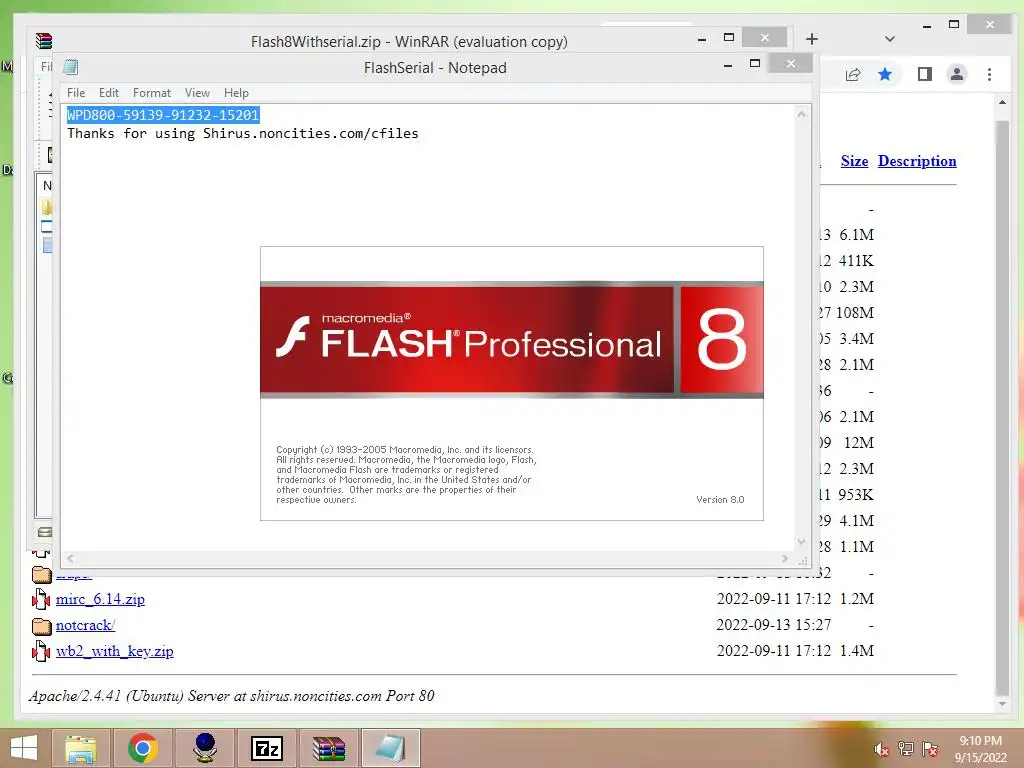Click the Flash Professional 8 splash image
1024x768 pixels.
pyautogui.click(x=511, y=383)
